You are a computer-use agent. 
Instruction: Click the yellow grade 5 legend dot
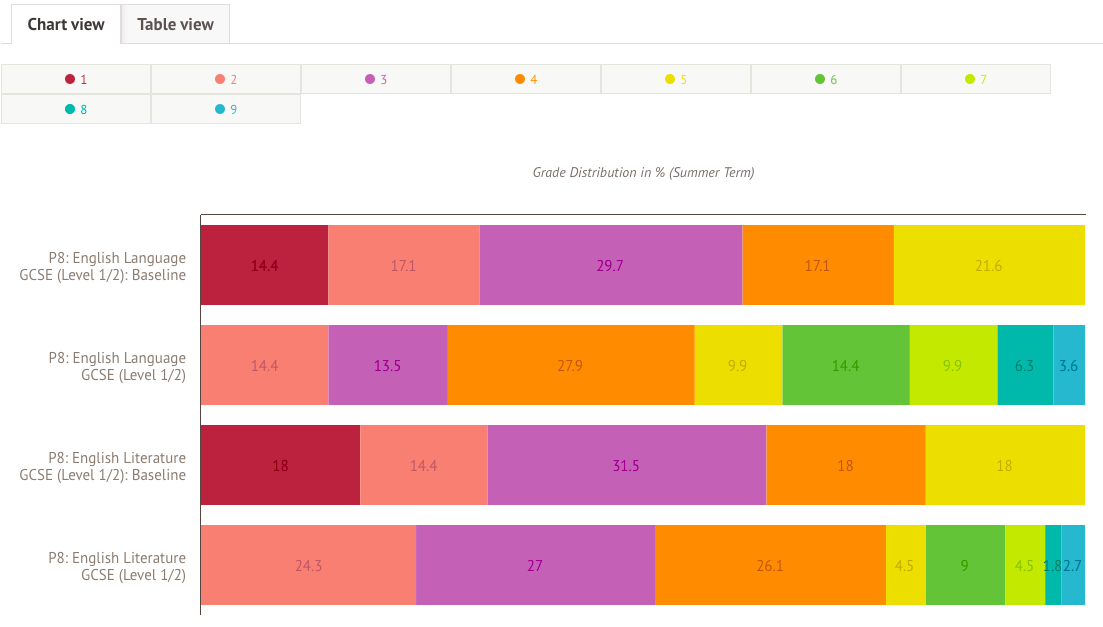(670, 79)
